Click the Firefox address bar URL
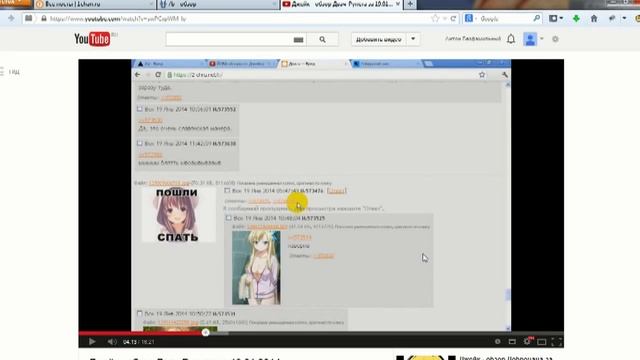 [x=118, y=19]
